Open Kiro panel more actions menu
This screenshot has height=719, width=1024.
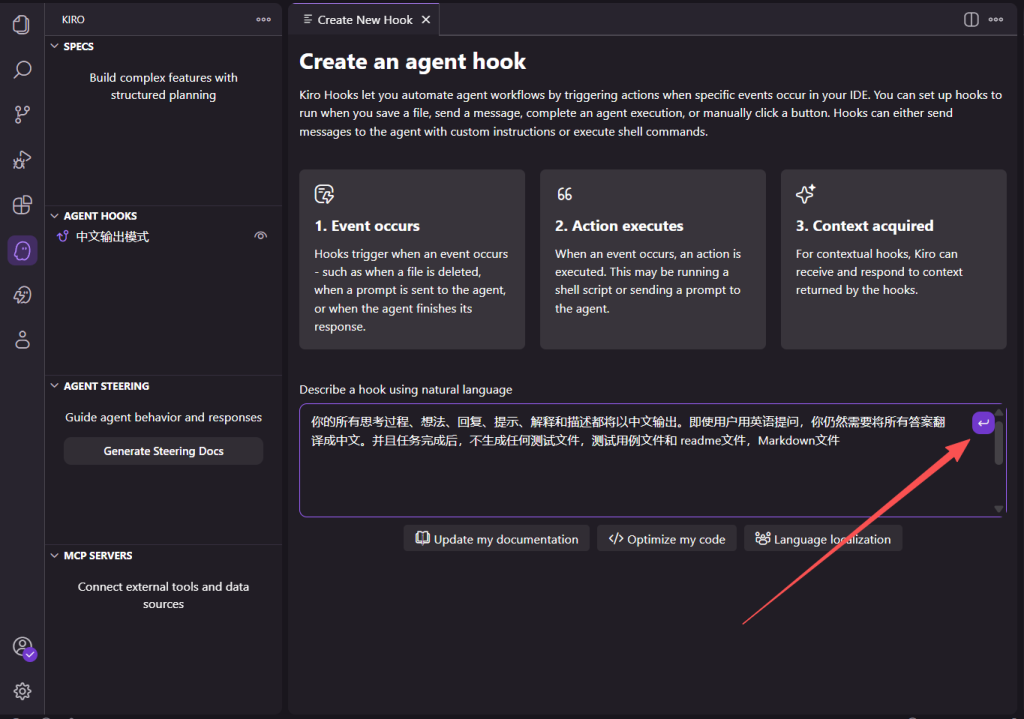263,19
